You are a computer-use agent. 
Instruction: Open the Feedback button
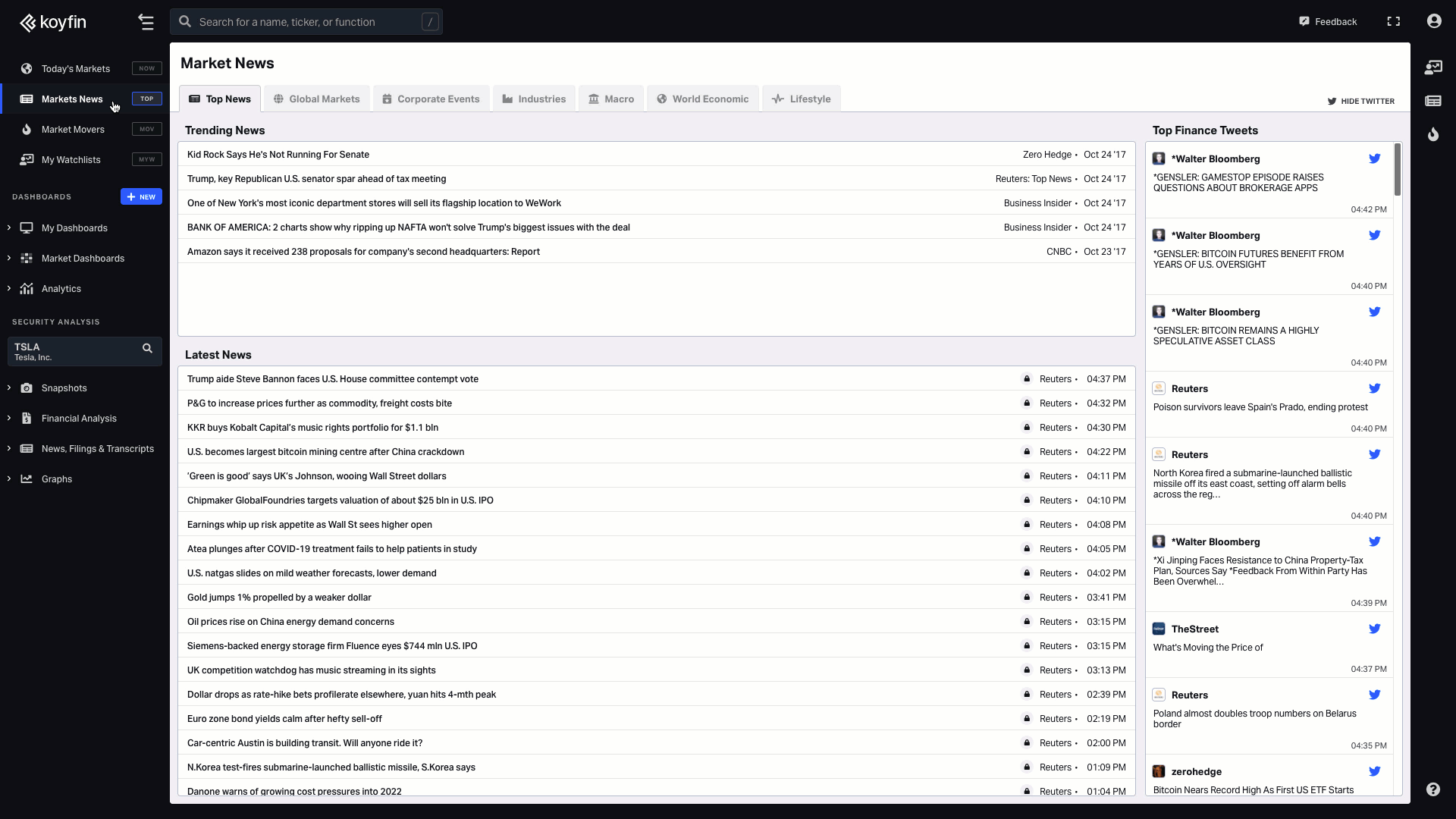click(x=1328, y=22)
